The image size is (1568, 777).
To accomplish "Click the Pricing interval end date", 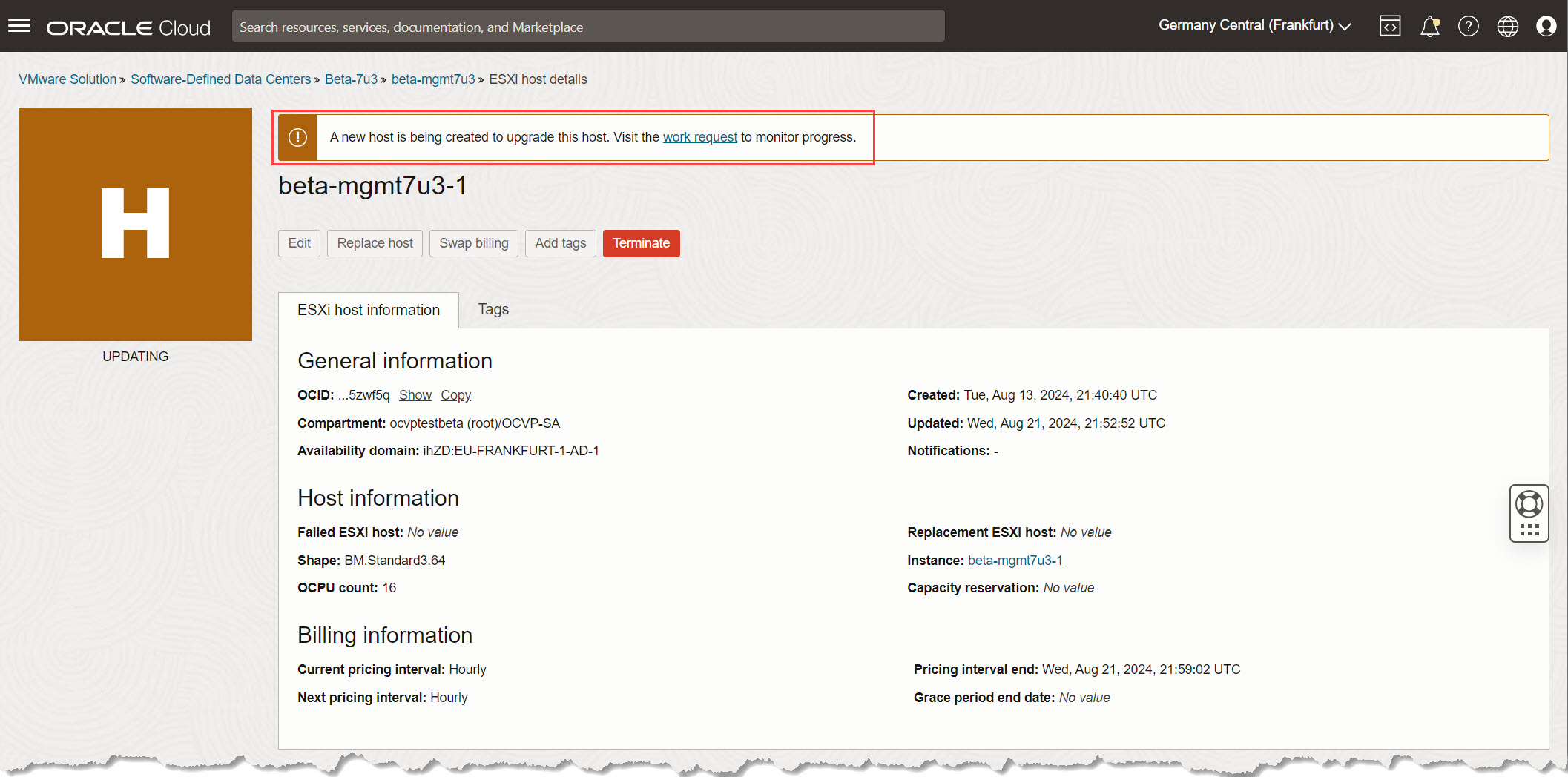I will [1142, 669].
